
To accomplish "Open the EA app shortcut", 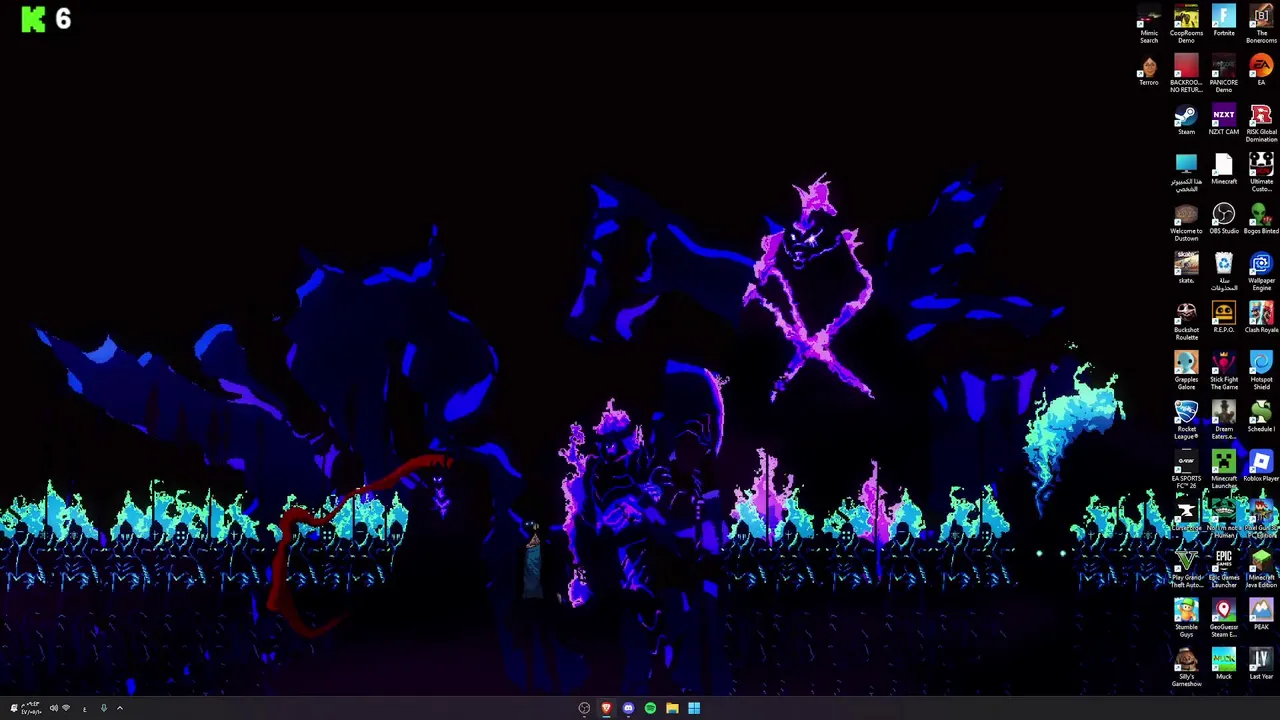I will tap(1261, 71).
